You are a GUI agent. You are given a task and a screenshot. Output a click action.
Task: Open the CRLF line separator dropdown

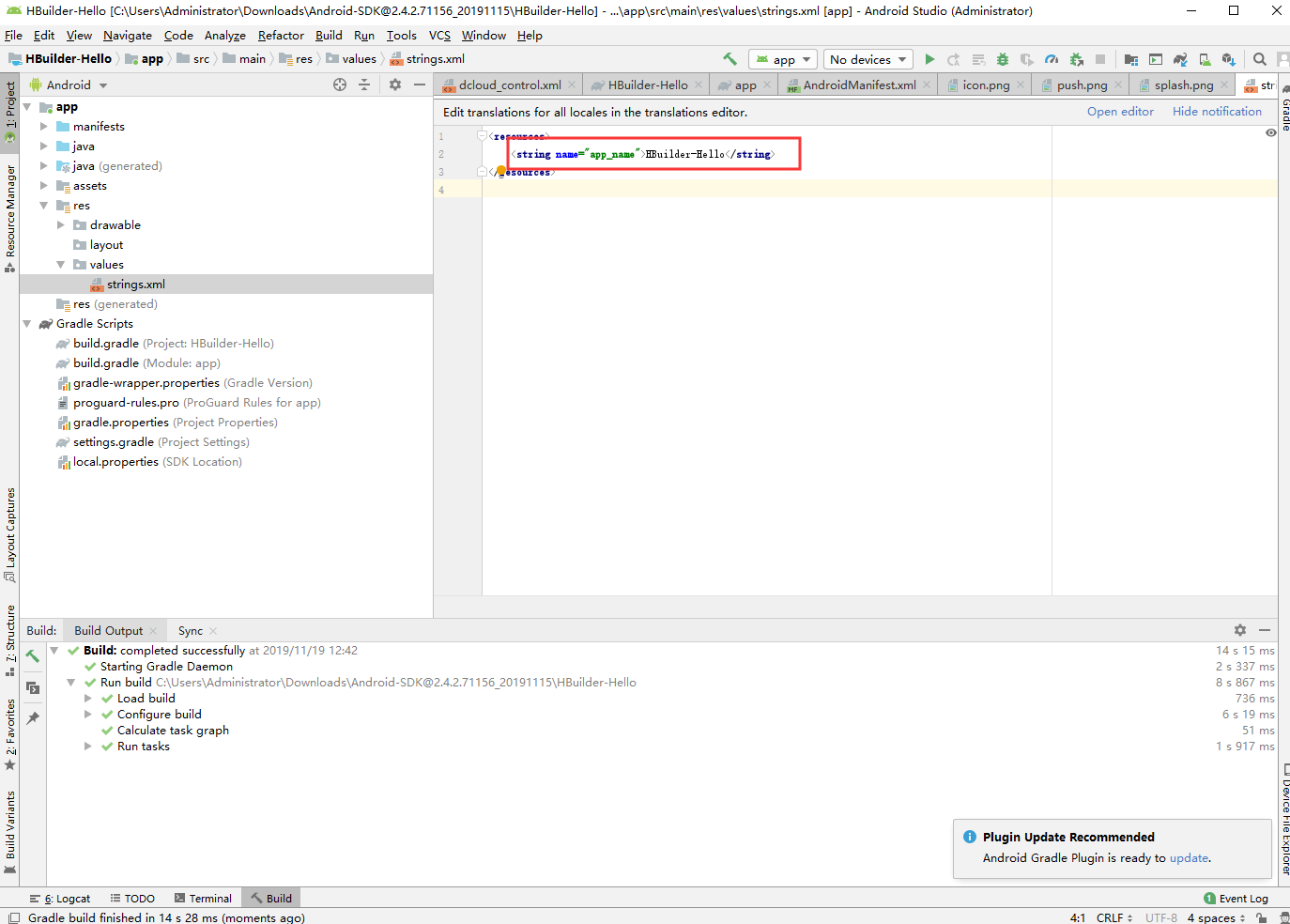click(x=1114, y=917)
